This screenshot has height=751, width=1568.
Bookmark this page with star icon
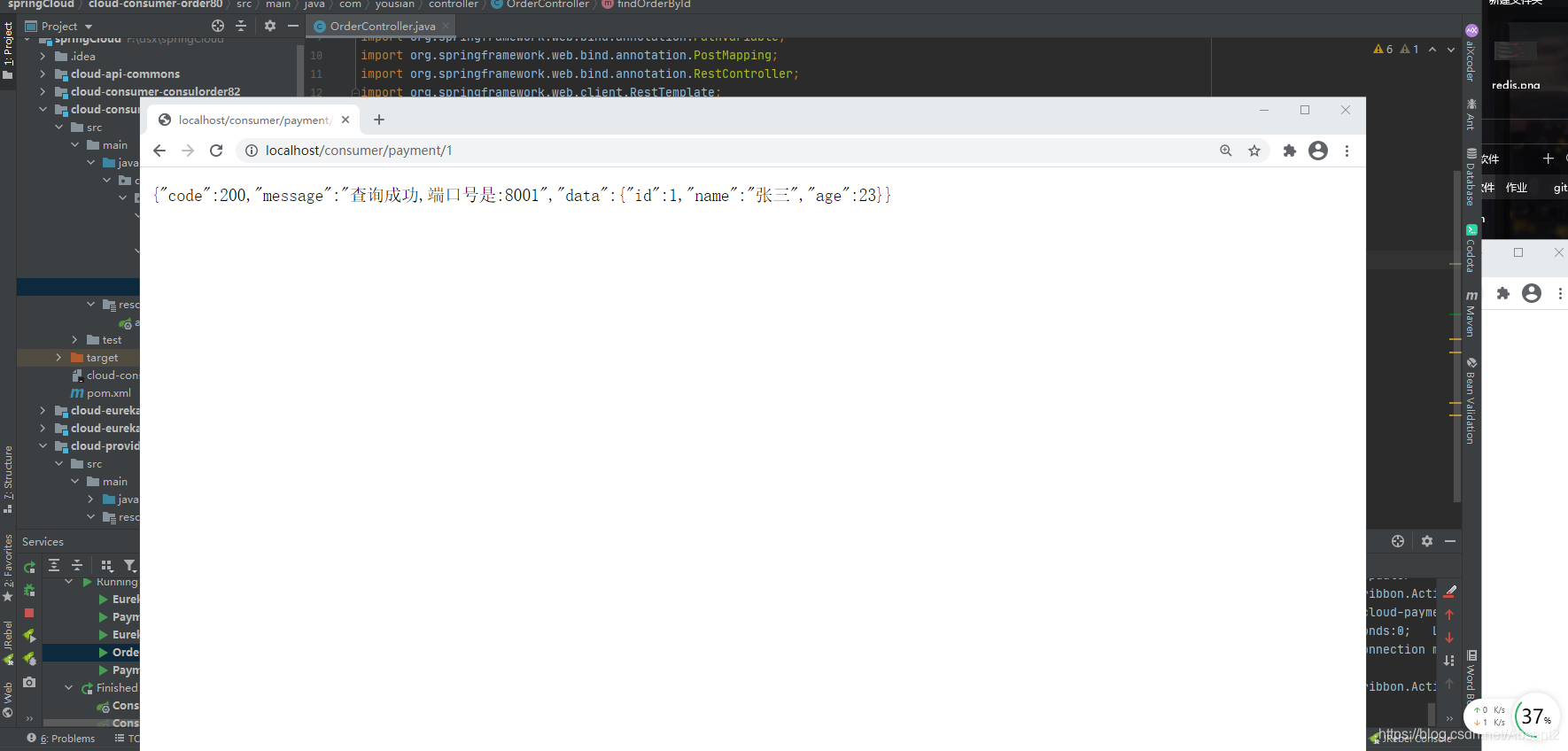(1254, 151)
